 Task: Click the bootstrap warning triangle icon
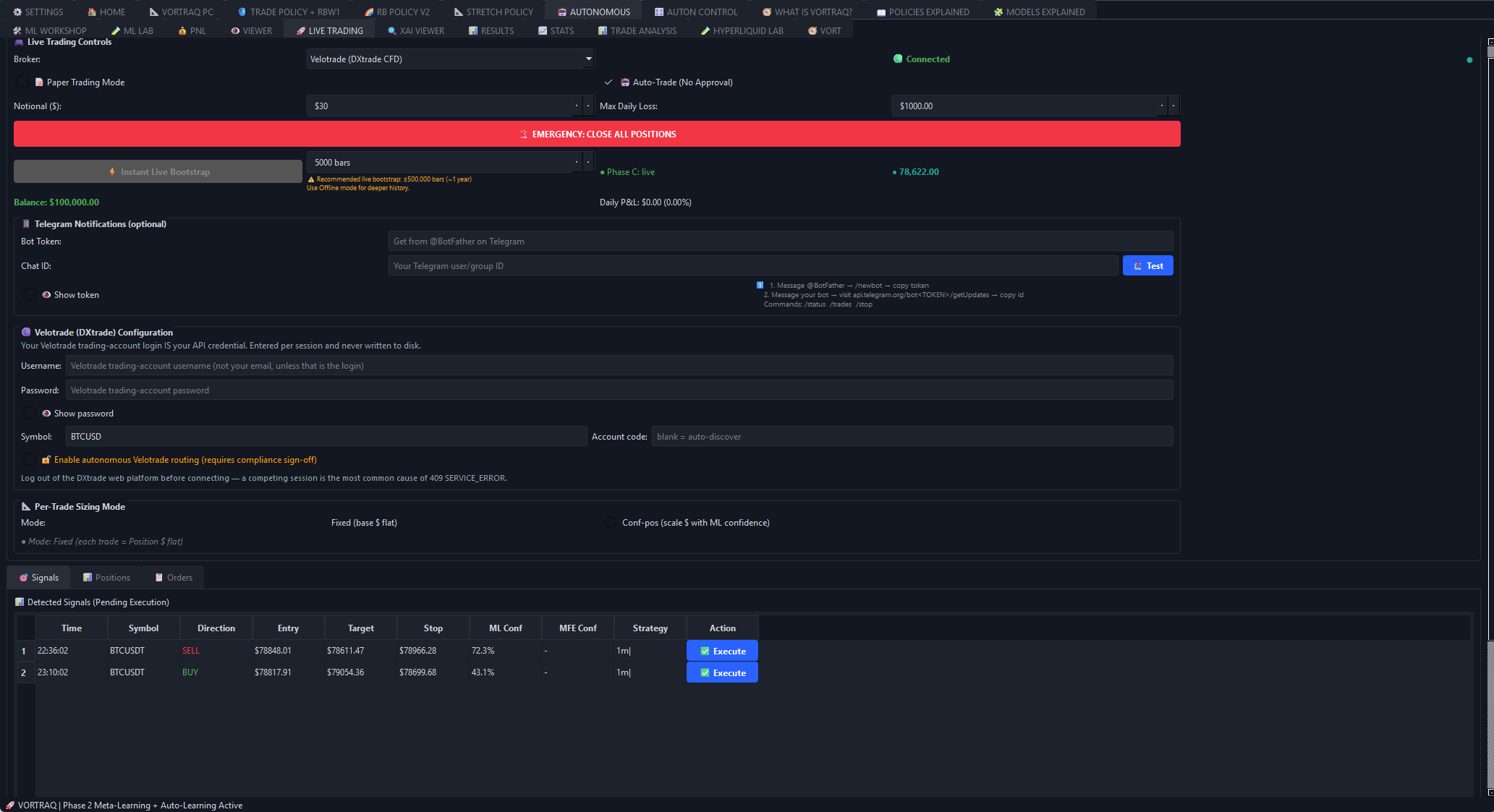(x=311, y=179)
